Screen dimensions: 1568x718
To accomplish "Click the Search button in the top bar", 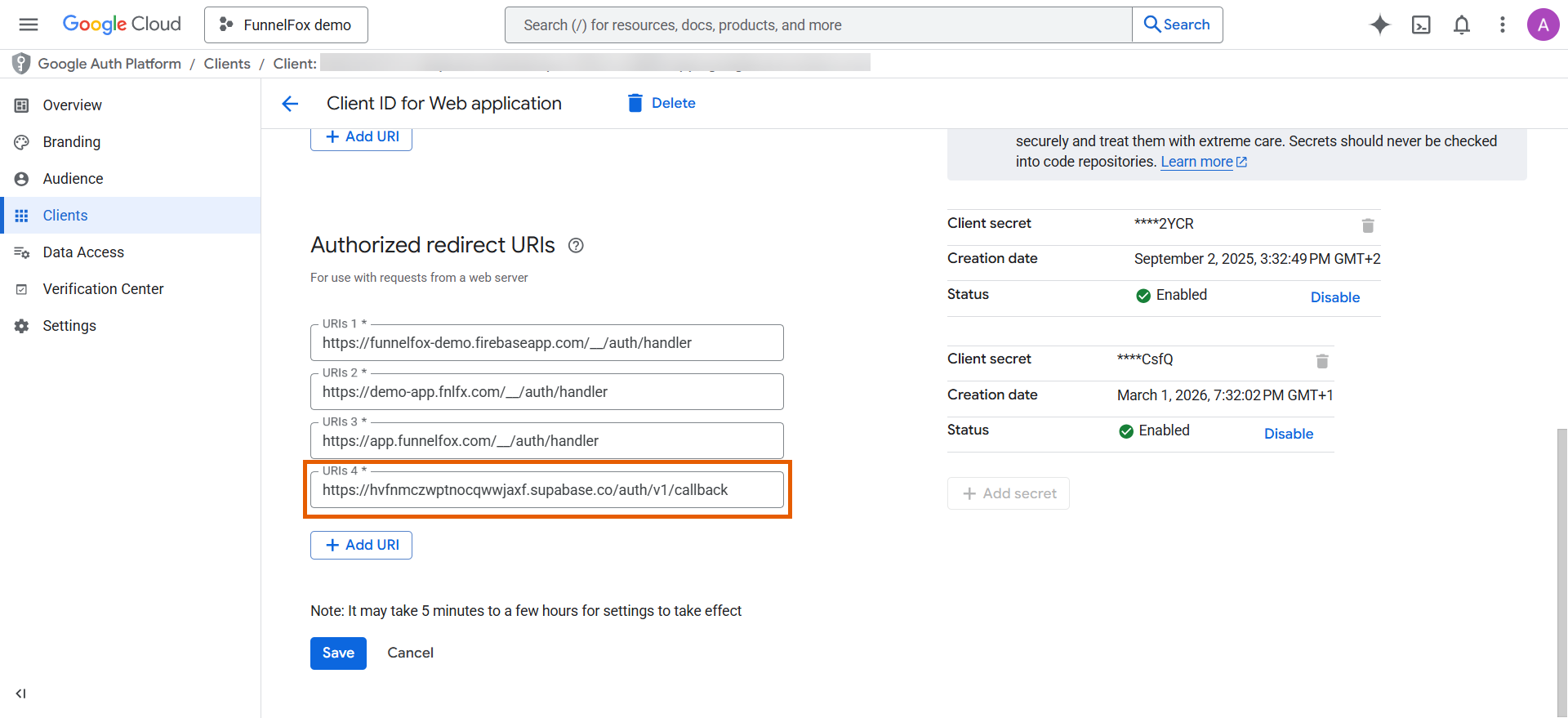I will point(1177,25).
